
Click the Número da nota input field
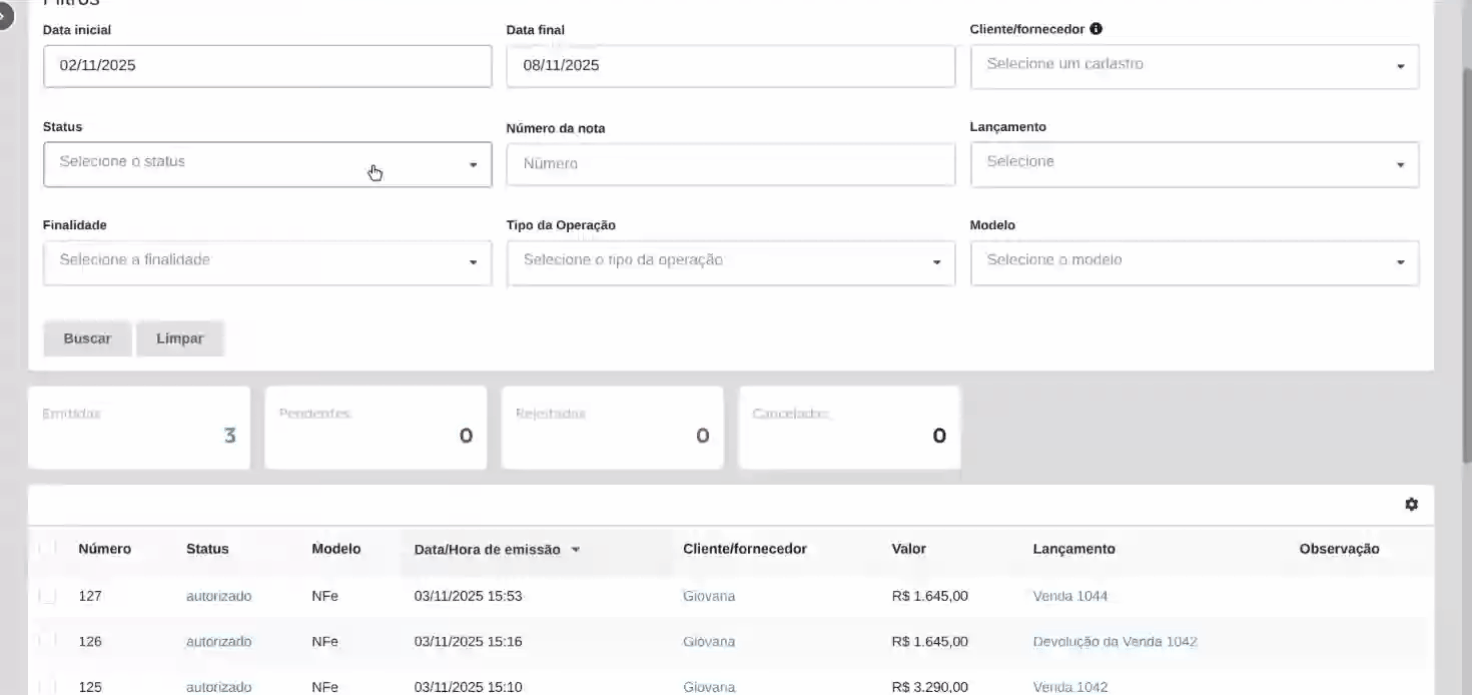coord(730,164)
